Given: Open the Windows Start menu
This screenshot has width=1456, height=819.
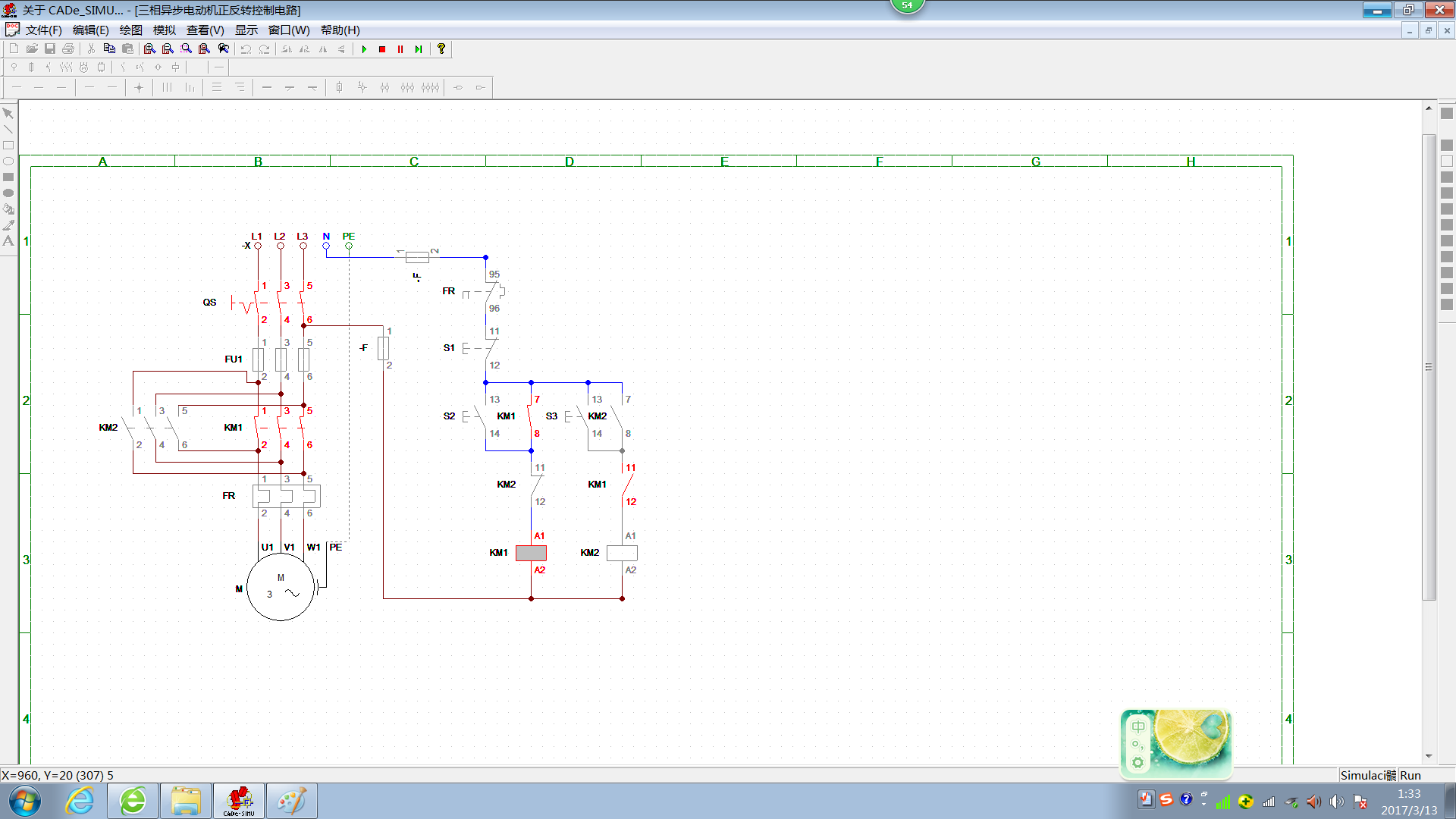Looking at the screenshot, I should (25, 801).
